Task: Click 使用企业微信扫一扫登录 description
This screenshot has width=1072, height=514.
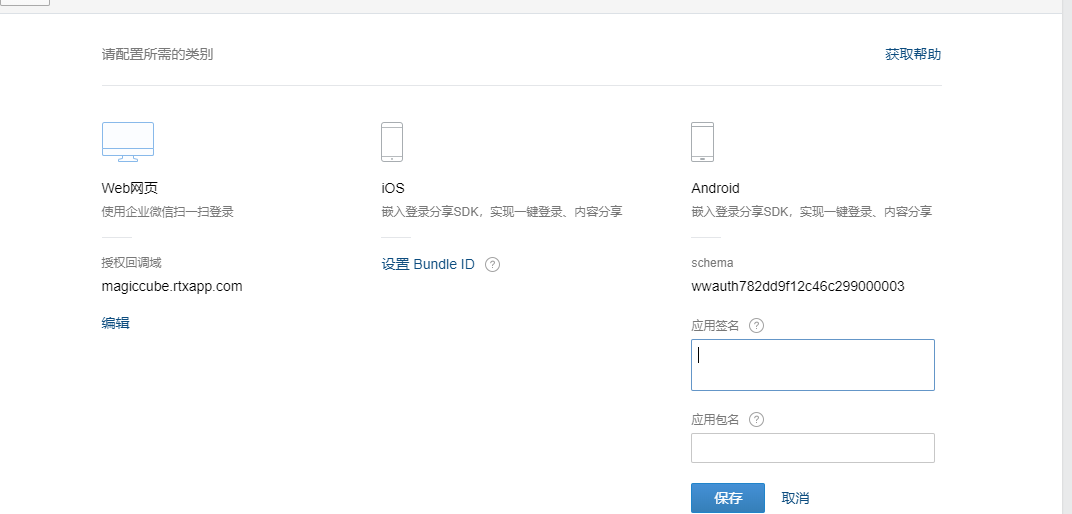Action: (x=168, y=212)
